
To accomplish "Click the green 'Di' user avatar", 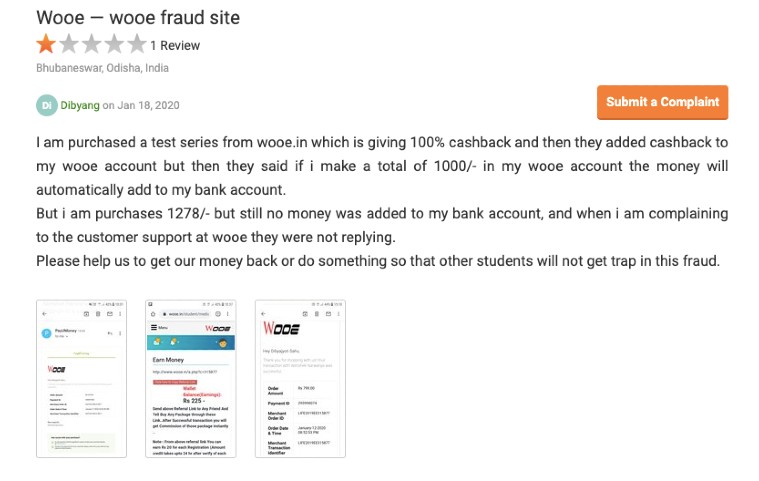I will pos(47,104).
